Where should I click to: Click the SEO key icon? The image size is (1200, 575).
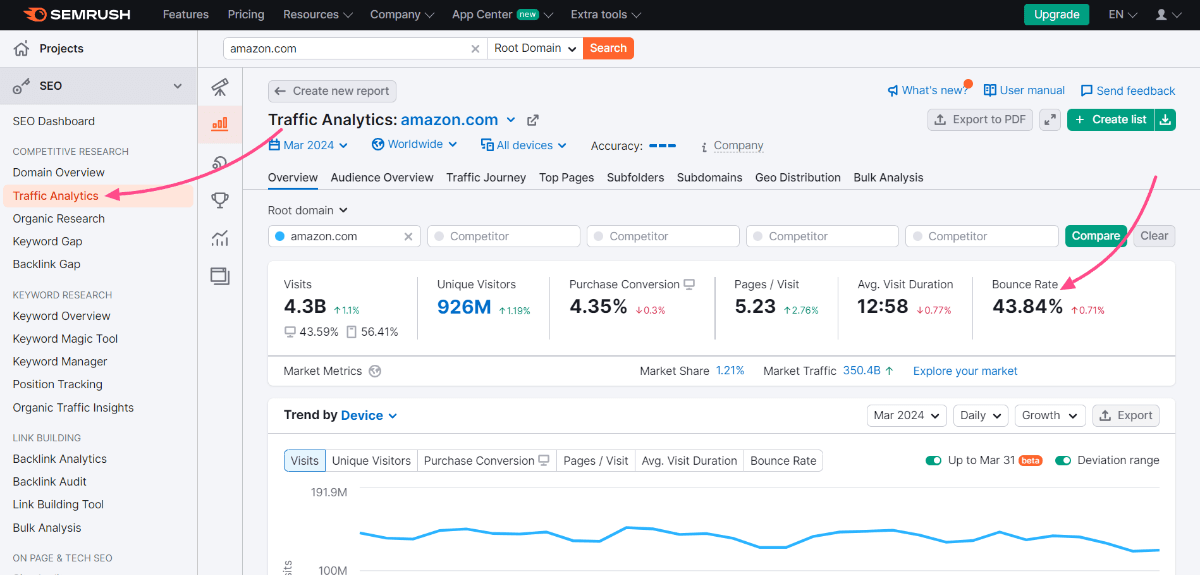(x=21, y=86)
